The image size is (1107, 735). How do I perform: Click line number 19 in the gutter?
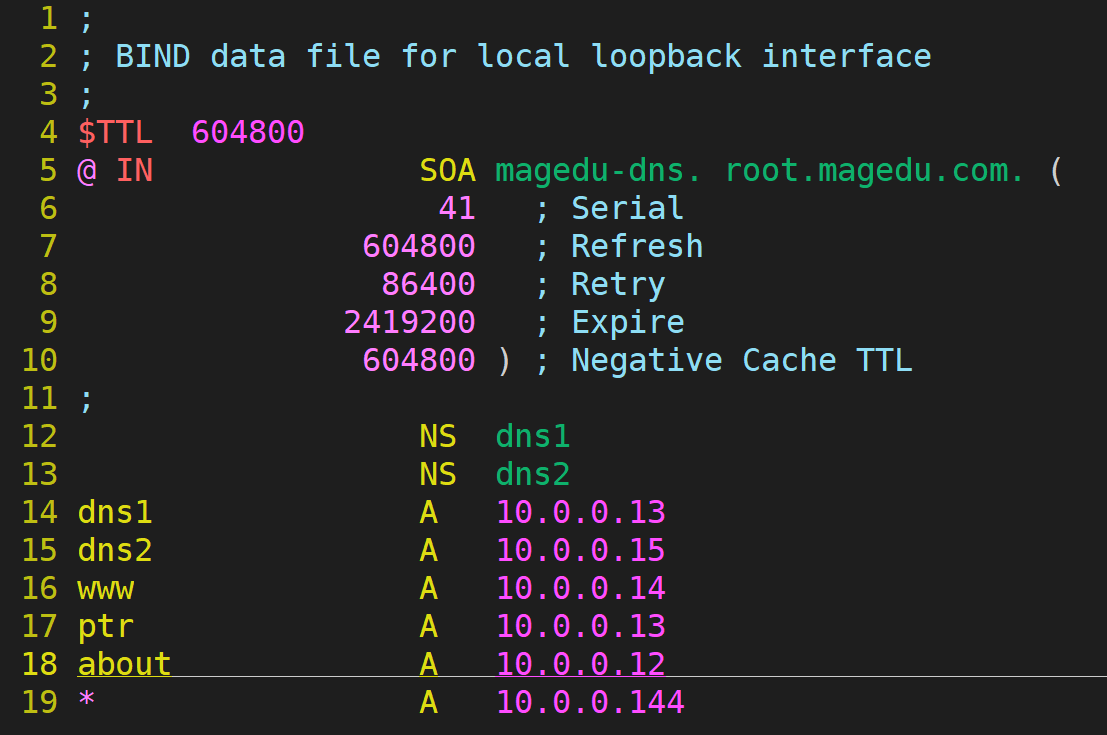click(40, 703)
